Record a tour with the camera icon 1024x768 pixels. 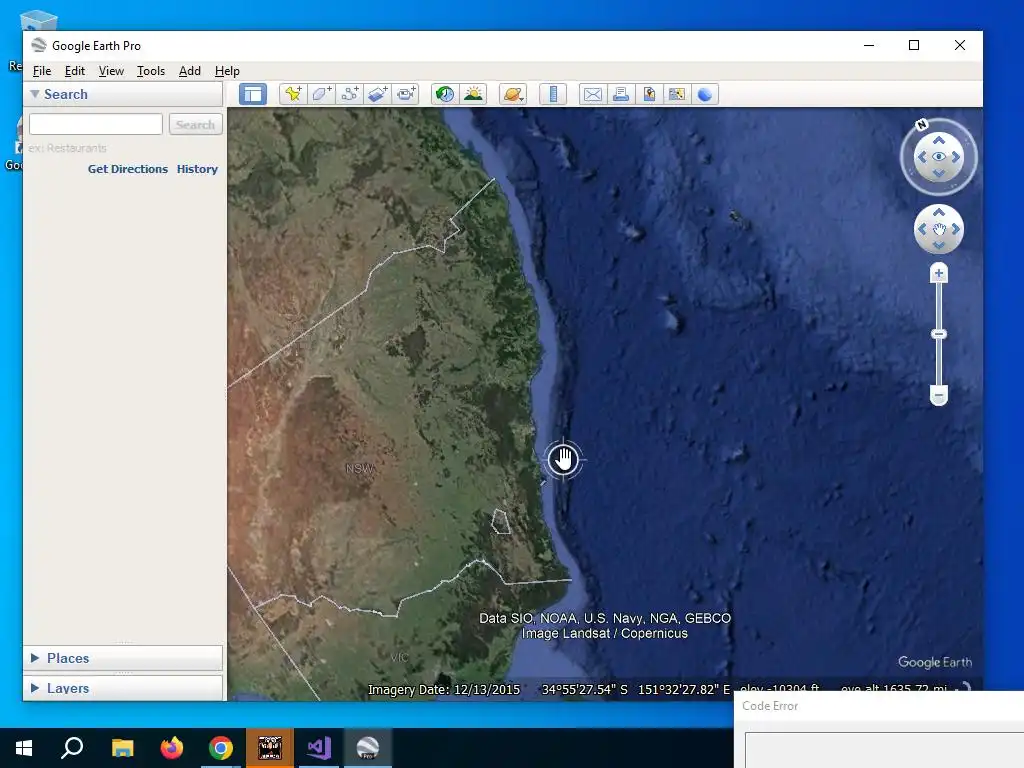point(406,94)
